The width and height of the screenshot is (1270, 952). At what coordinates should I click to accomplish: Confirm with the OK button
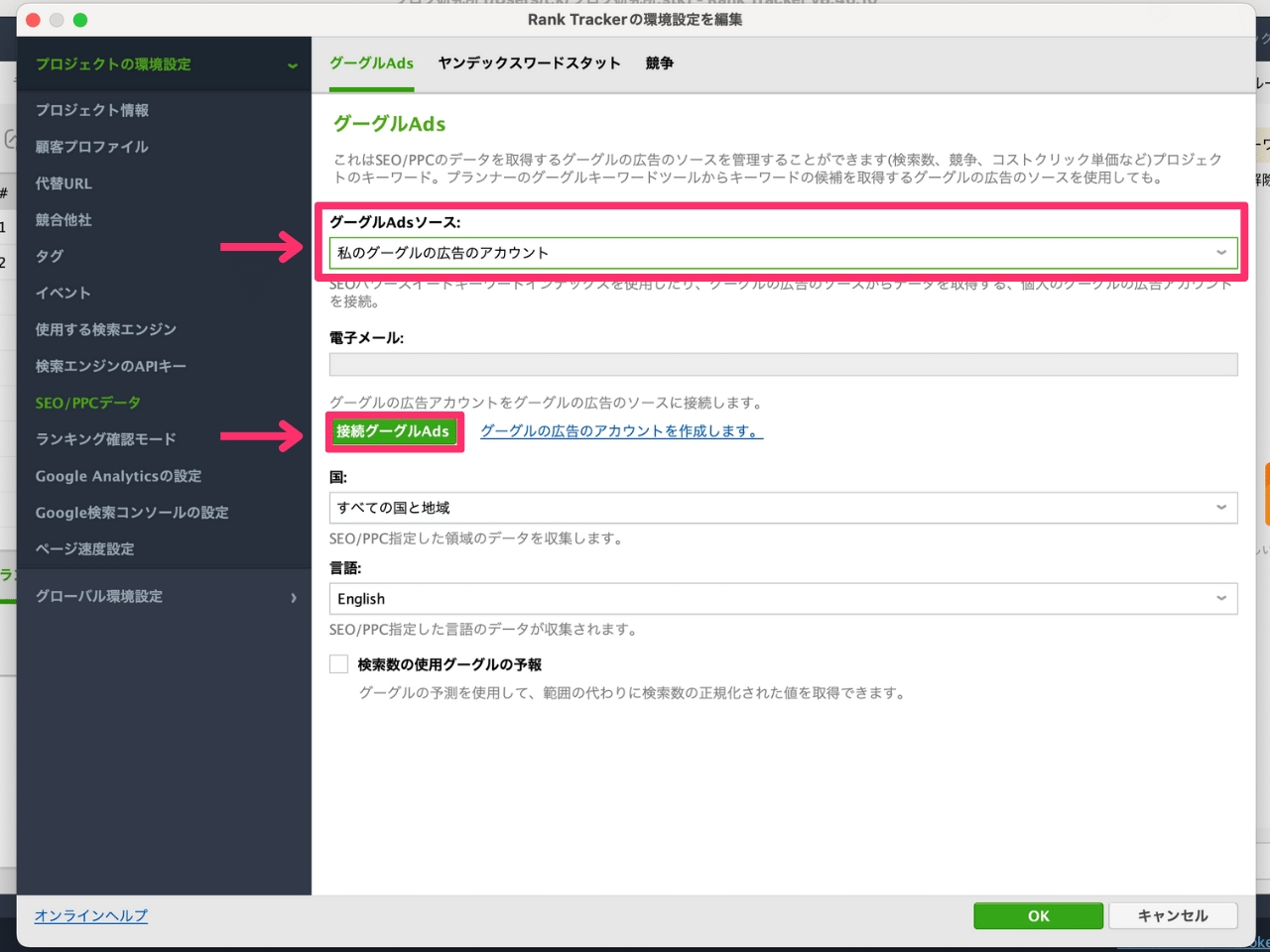(x=1038, y=916)
